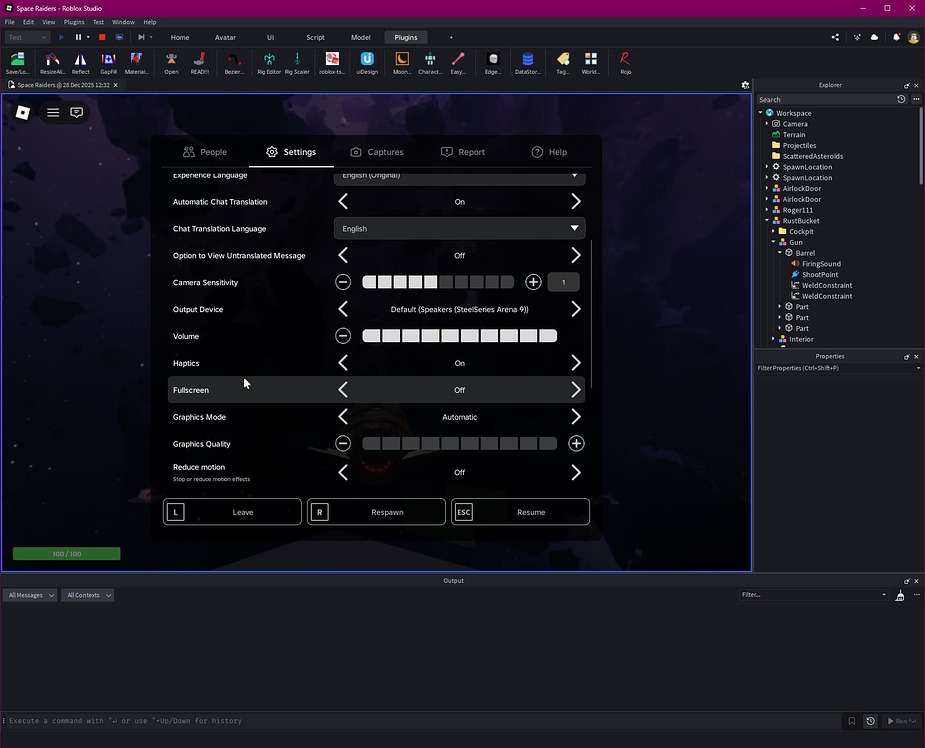Screen dimensions: 925x748
Task: Open the Moon Animator plugin
Action: point(402,63)
